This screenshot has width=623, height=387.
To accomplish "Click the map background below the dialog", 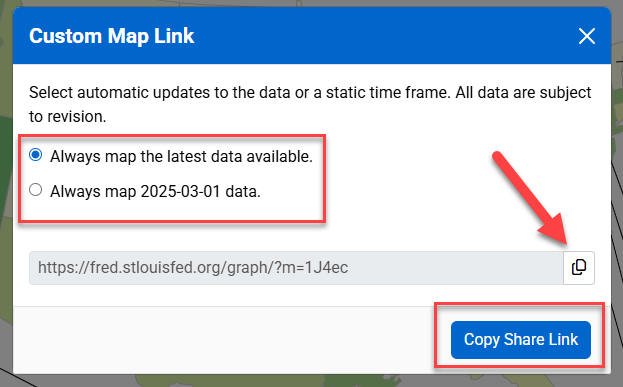I will [312, 381].
